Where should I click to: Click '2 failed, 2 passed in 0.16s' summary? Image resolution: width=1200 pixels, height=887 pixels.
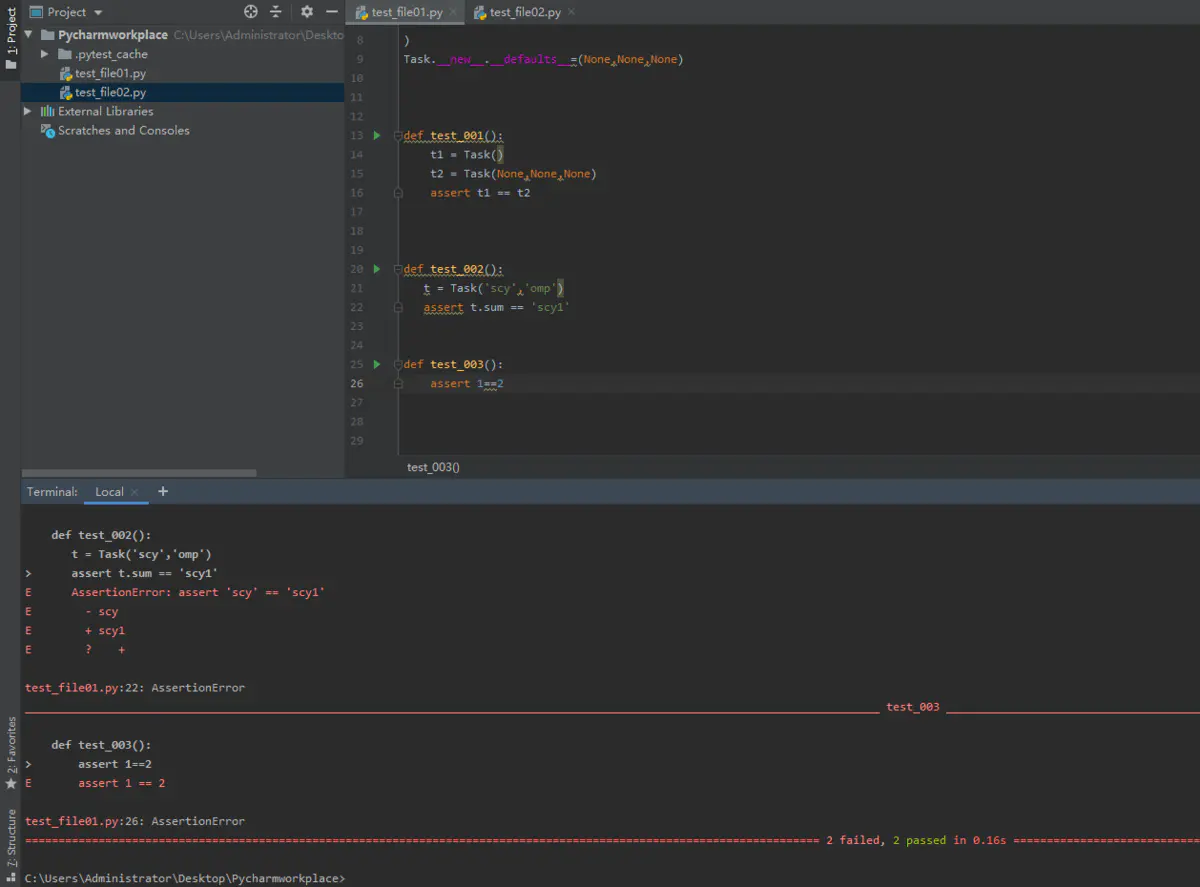[917, 840]
